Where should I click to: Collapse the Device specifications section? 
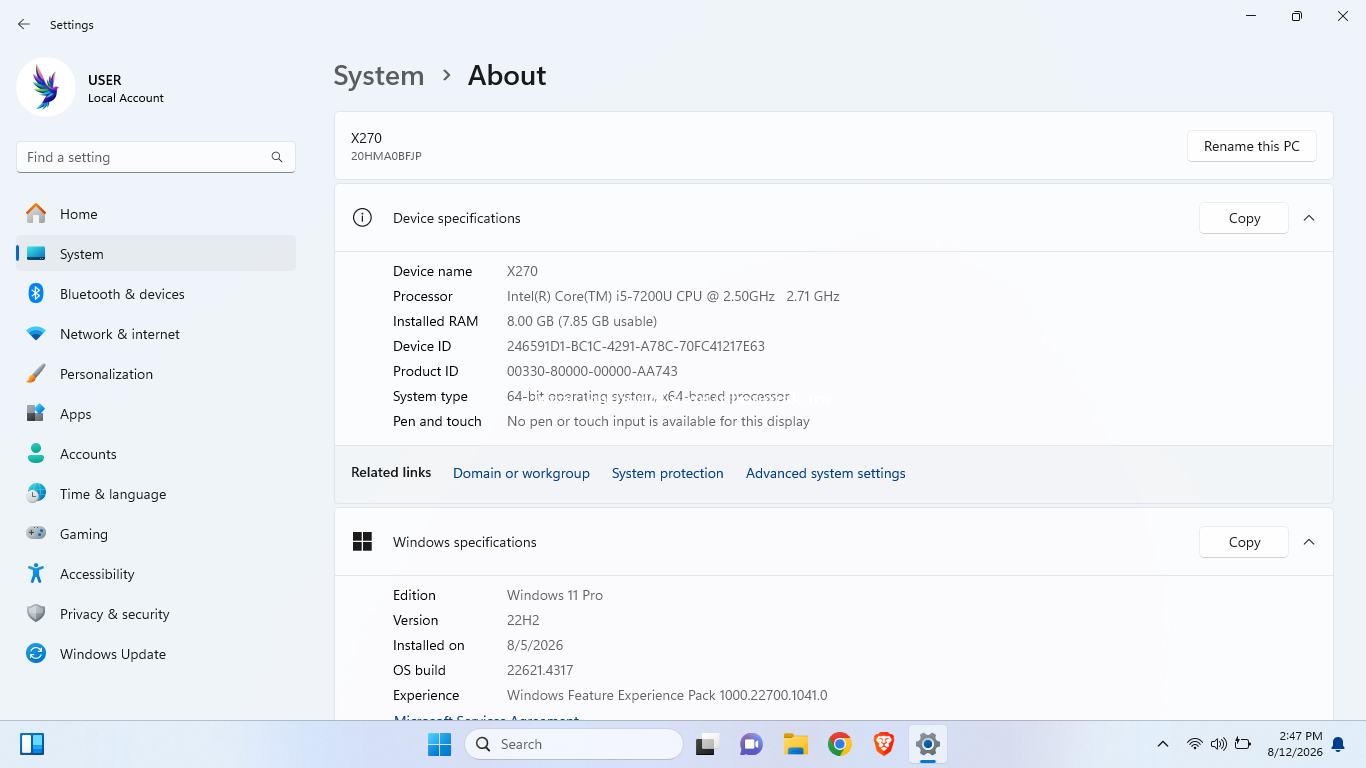[1309, 218]
